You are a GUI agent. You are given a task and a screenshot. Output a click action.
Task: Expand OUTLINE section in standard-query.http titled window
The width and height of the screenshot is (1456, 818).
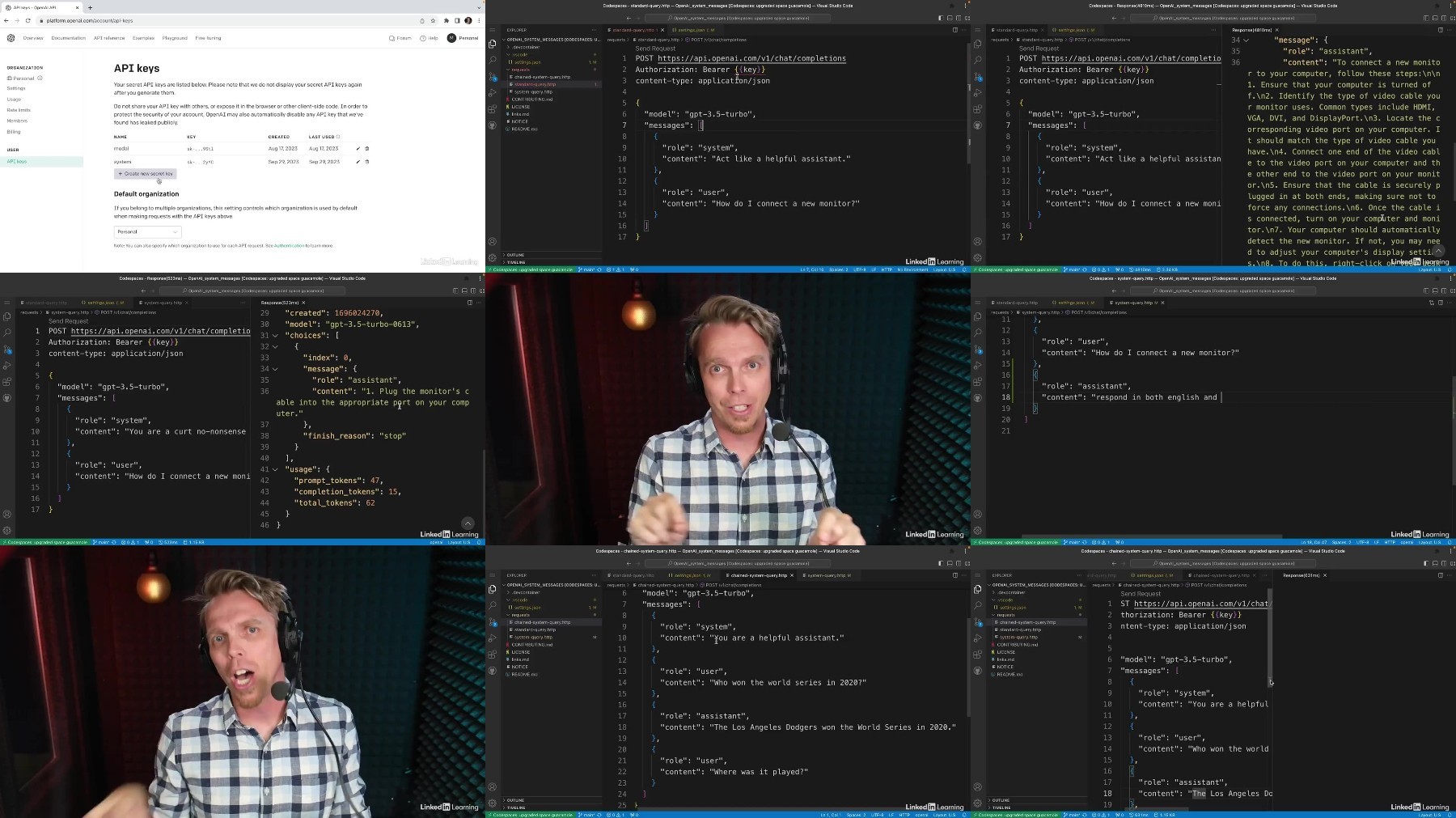(515, 255)
